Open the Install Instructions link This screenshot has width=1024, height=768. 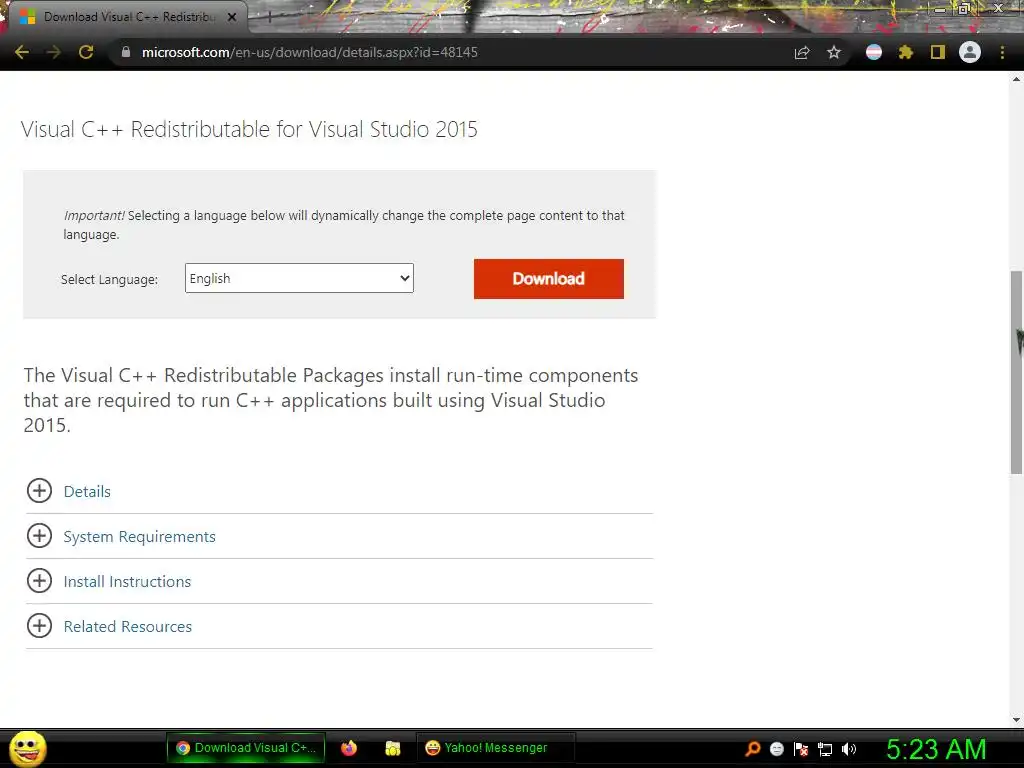point(127,582)
